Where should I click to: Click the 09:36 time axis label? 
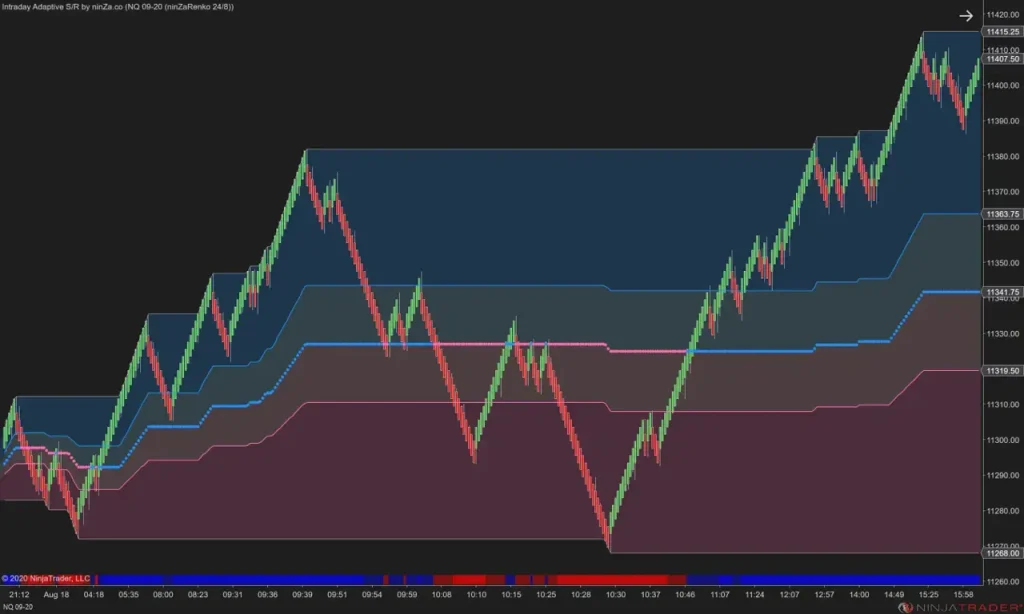(x=268, y=594)
